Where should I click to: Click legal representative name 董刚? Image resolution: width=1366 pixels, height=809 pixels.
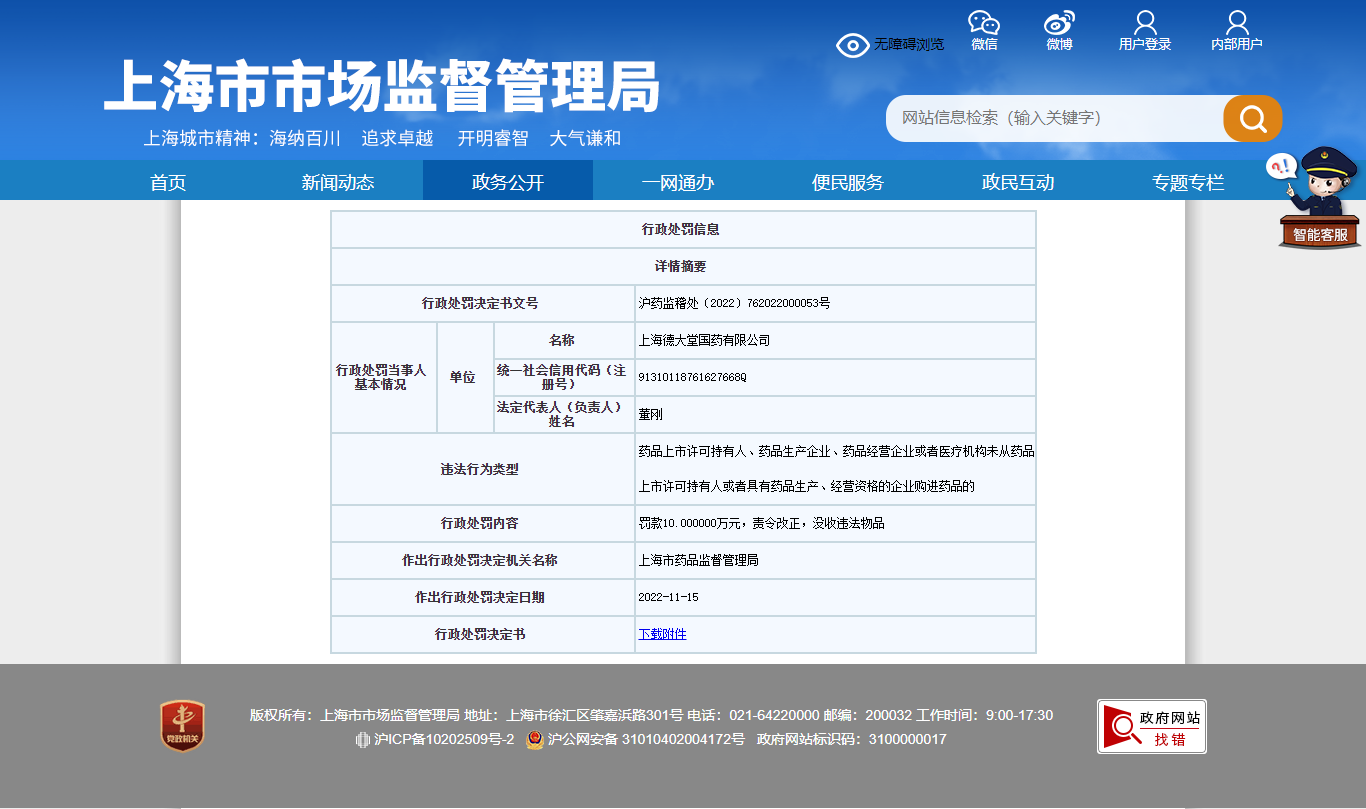[x=650, y=414]
